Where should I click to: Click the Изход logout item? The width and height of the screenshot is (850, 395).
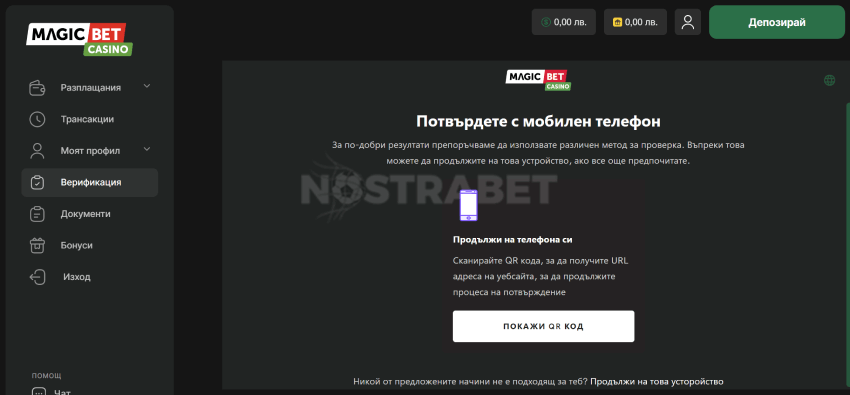click(x=90, y=277)
